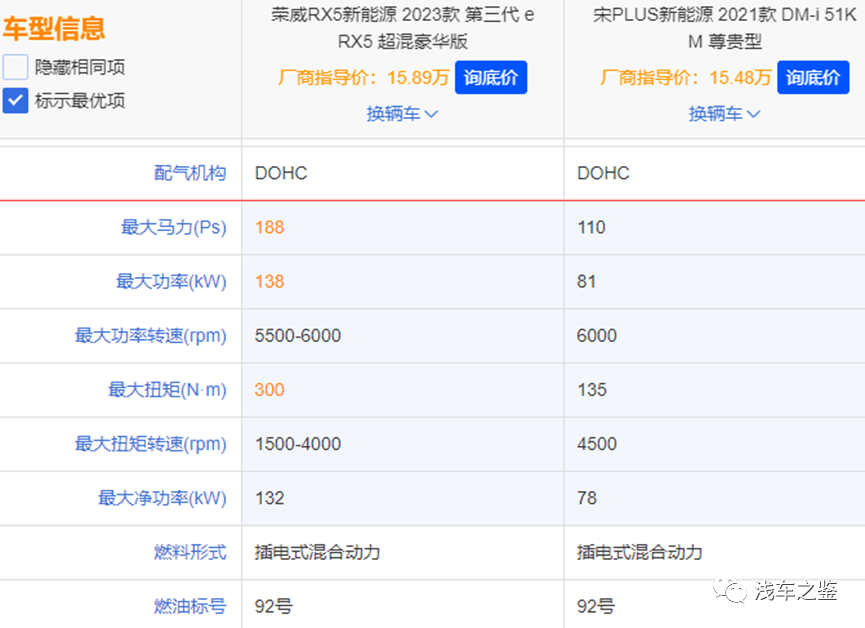Open 荣威RX5新能源 2023款 model title
The image size is (865, 628).
pos(403,28)
